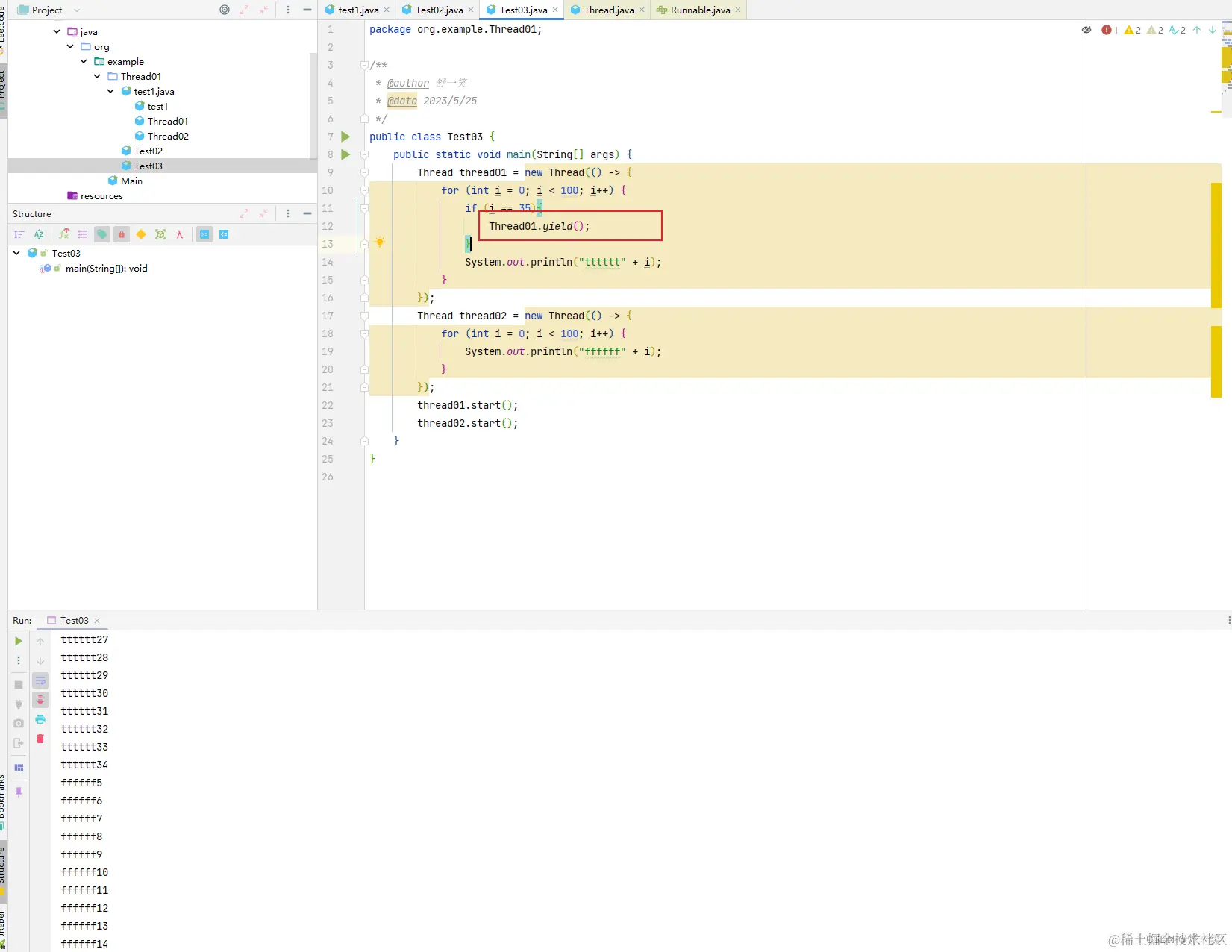Hide the Project tool window
Screen dimensions: 1232x952
307,10
